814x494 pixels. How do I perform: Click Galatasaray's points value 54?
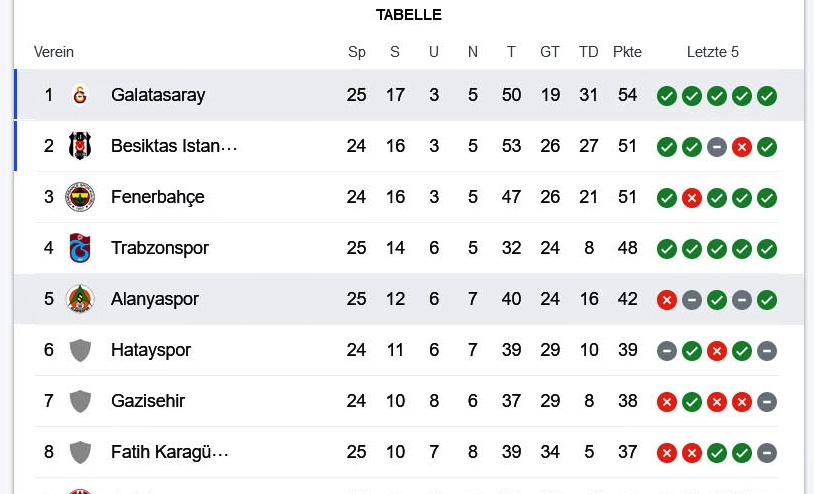627,95
